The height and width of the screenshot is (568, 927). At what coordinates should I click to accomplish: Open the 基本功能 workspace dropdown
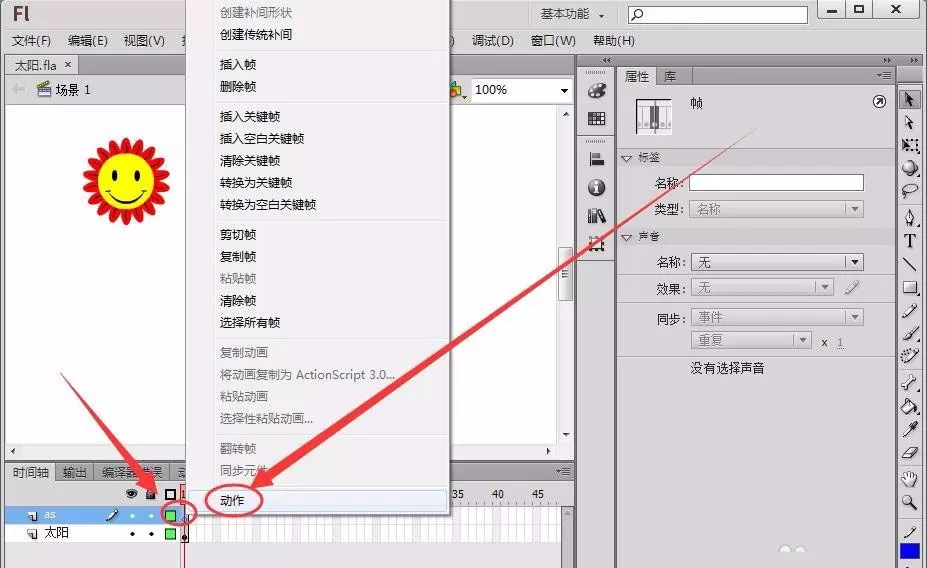tap(572, 14)
